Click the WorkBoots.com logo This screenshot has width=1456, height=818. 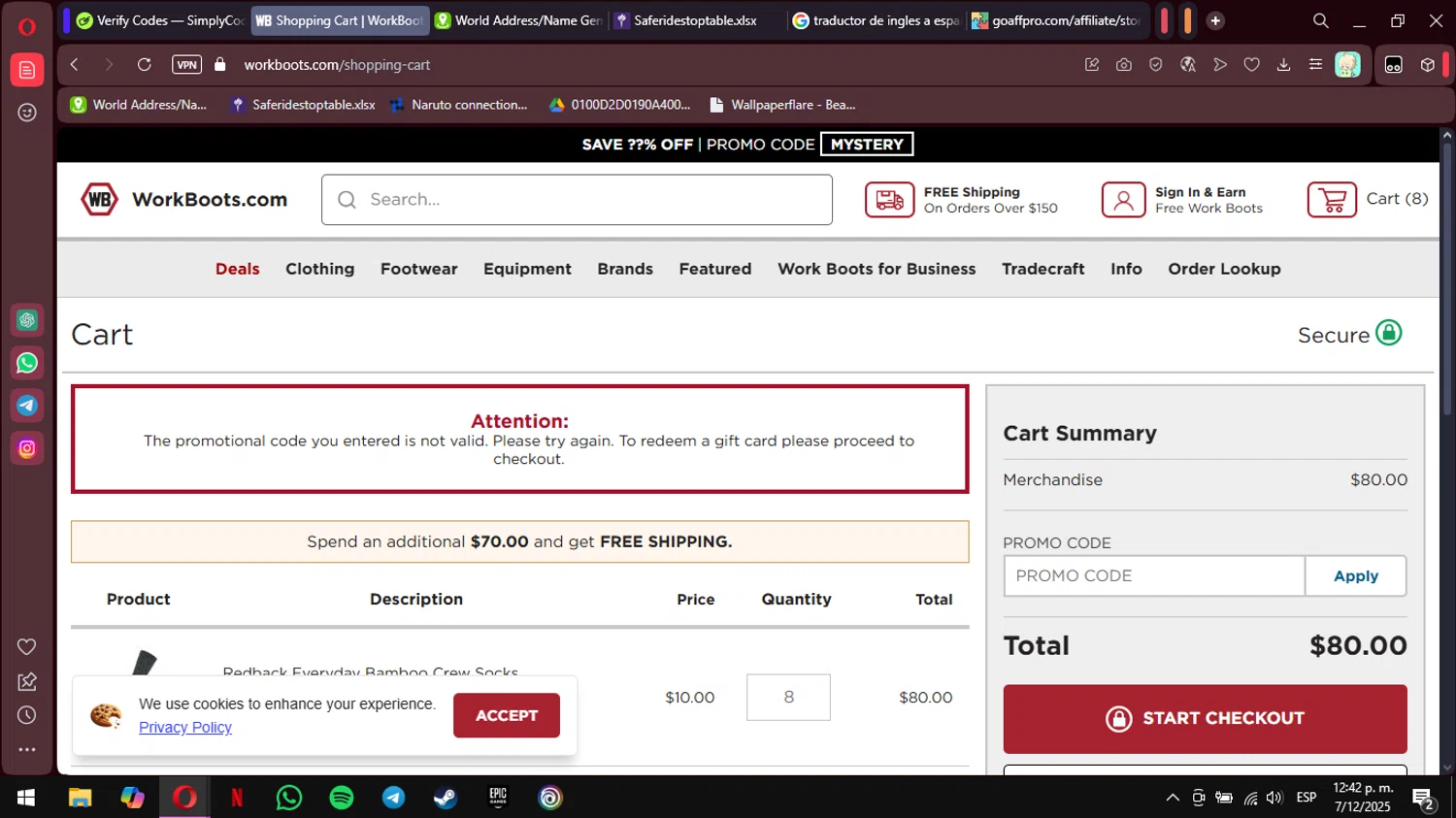point(183,199)
